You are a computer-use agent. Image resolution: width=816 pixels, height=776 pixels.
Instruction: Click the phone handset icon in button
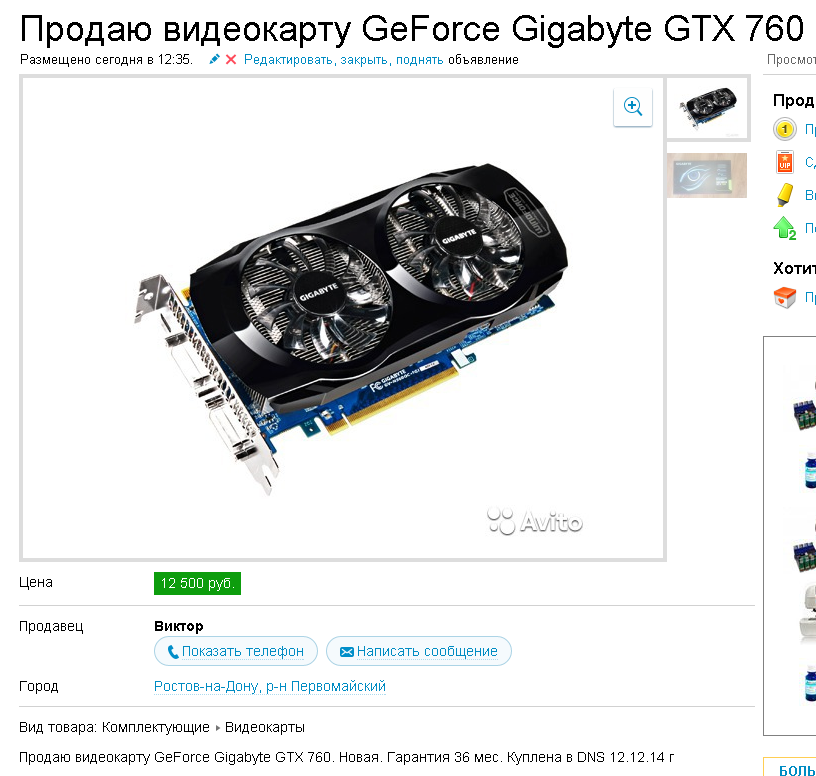(x=173, y=652)
